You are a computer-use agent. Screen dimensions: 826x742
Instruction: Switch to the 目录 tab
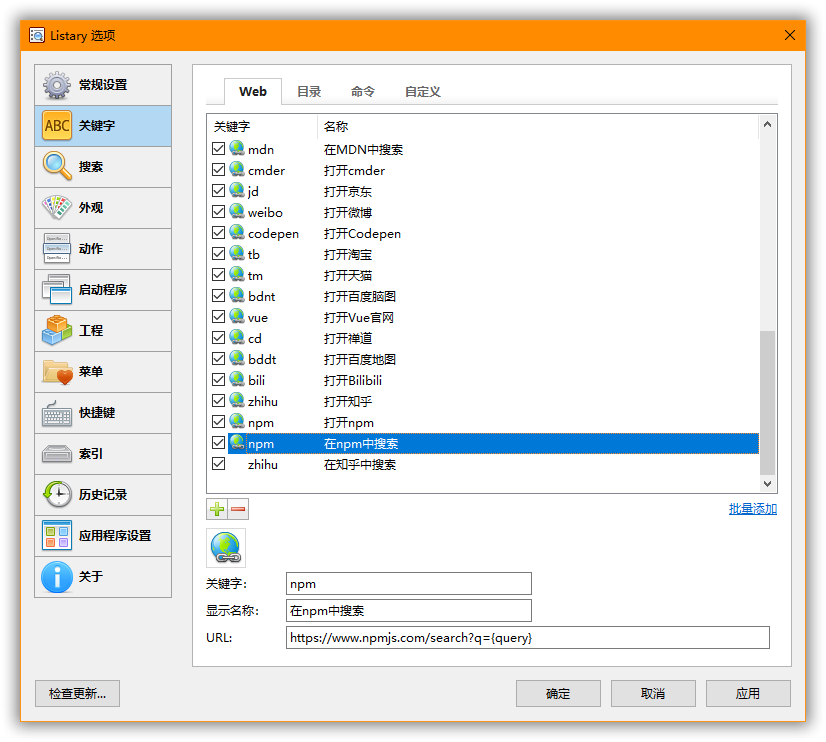(x=309, y=92)
